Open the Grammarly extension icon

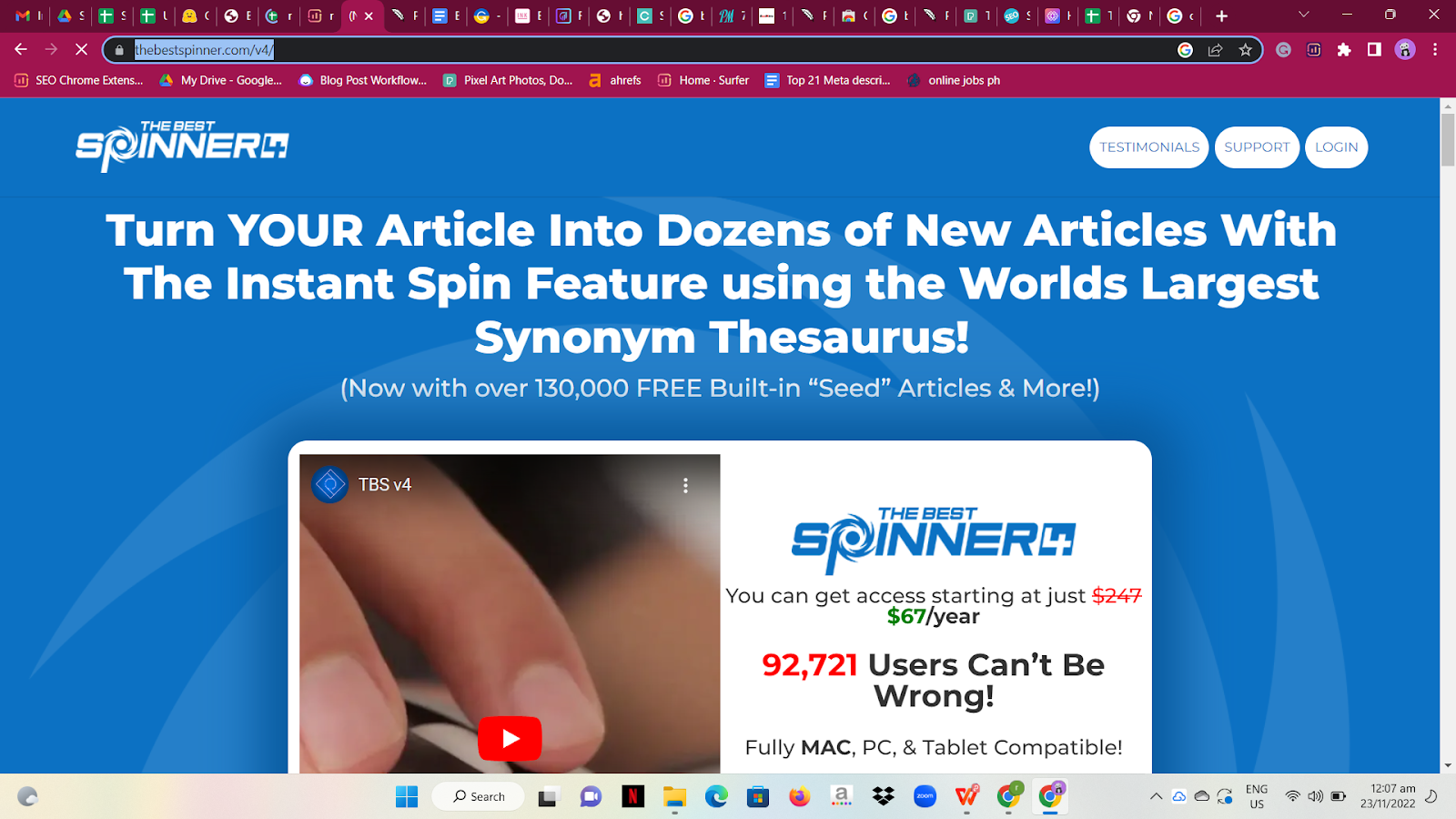coord(1283,50)
